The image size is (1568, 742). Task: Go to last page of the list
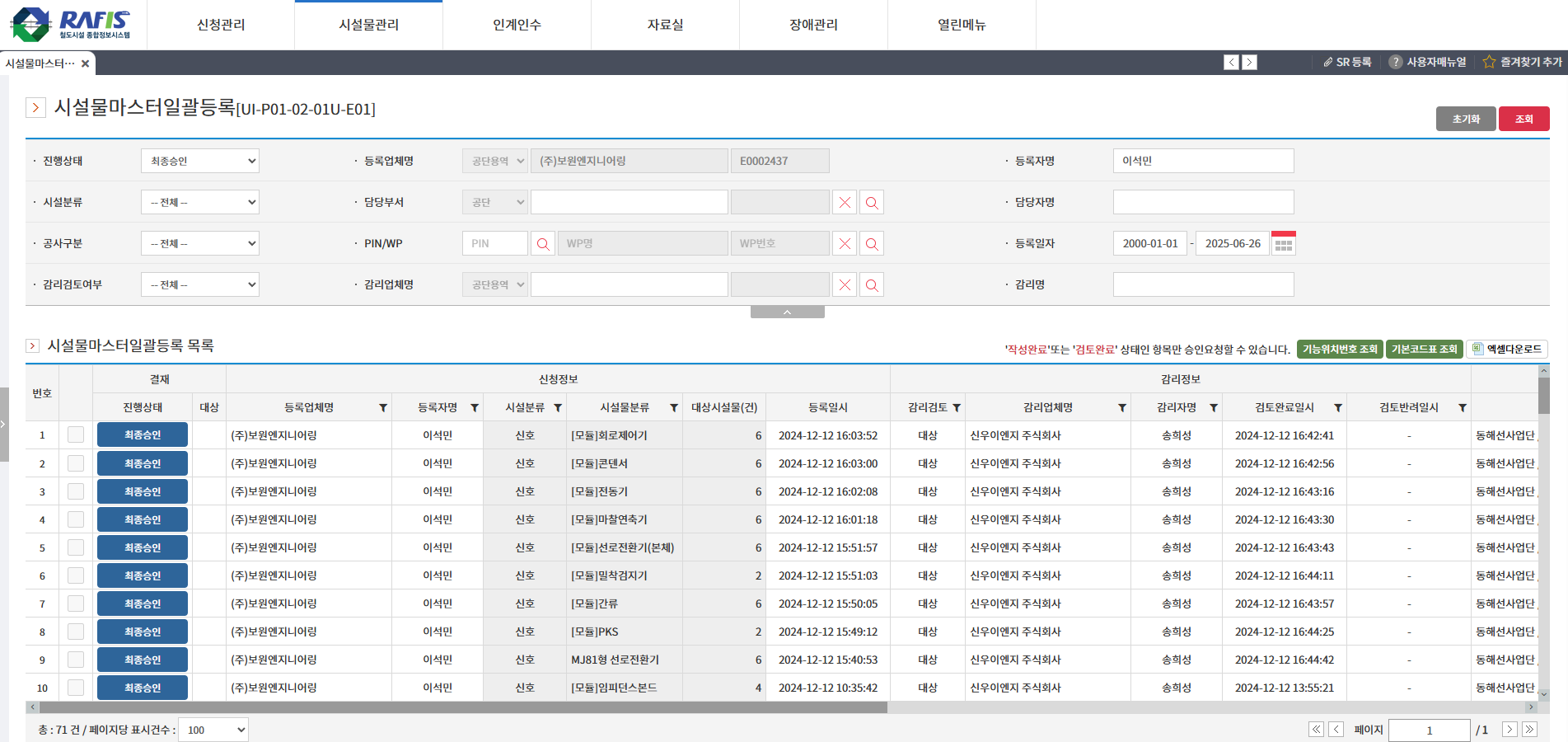point(1529,729)
